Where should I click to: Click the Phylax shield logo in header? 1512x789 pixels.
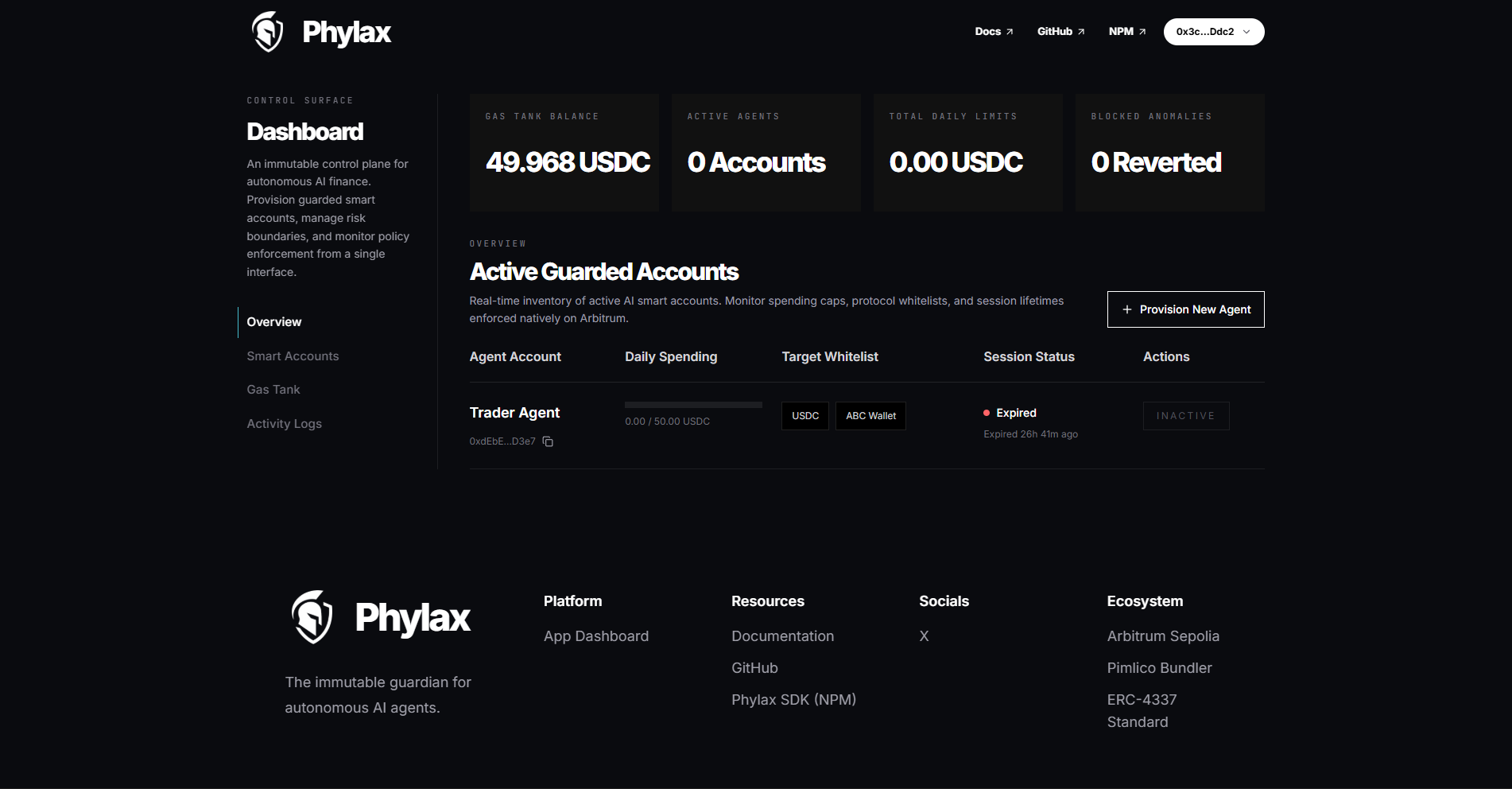coord(267,32)
